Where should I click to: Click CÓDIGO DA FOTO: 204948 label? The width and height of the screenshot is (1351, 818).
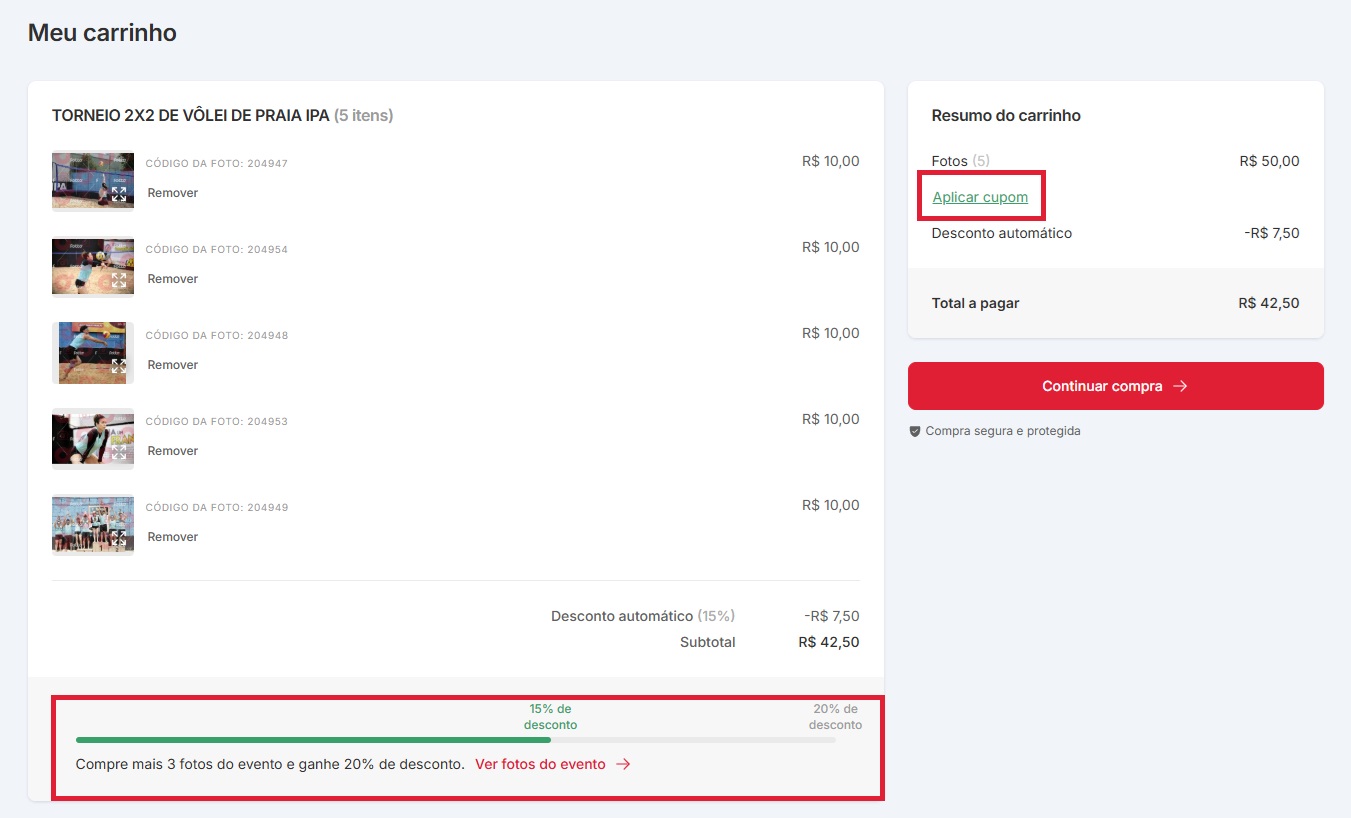pyautogui.click(x=217, y=335)
